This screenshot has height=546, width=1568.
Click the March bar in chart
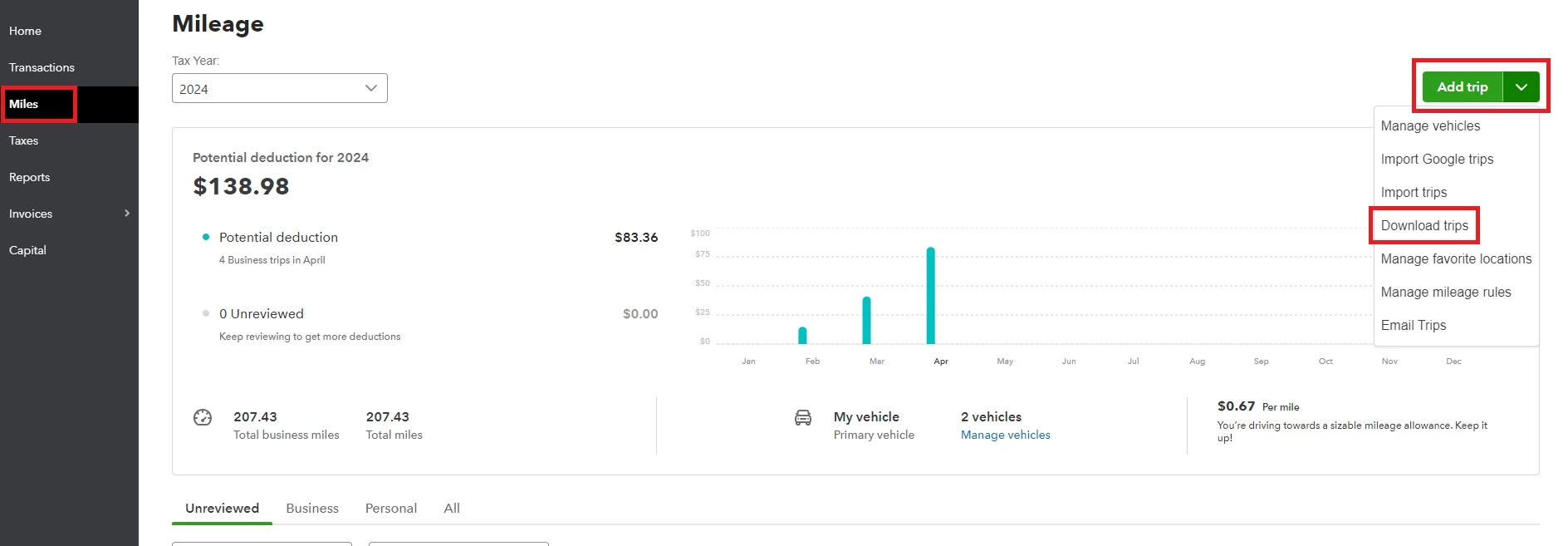tap(867, 321)
